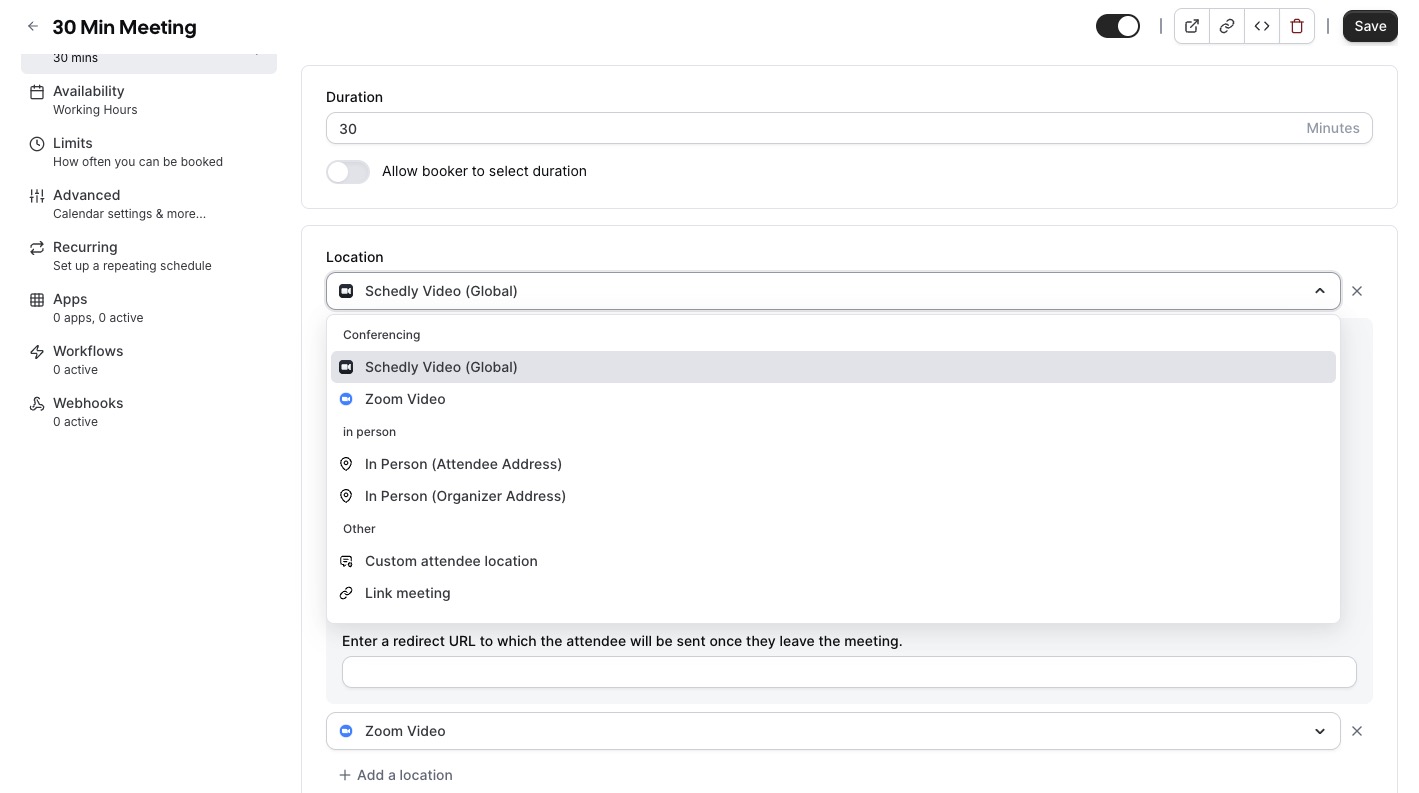Select Zoom Video in dropdown list

(833, 399)
